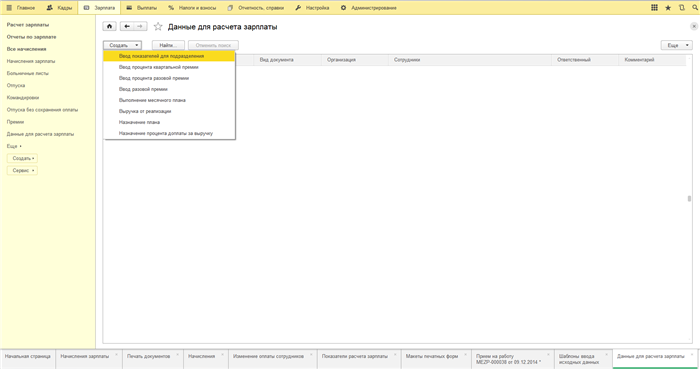Navigate forward with right arrow
The image size is (700, 369).
tap(140, 26)
